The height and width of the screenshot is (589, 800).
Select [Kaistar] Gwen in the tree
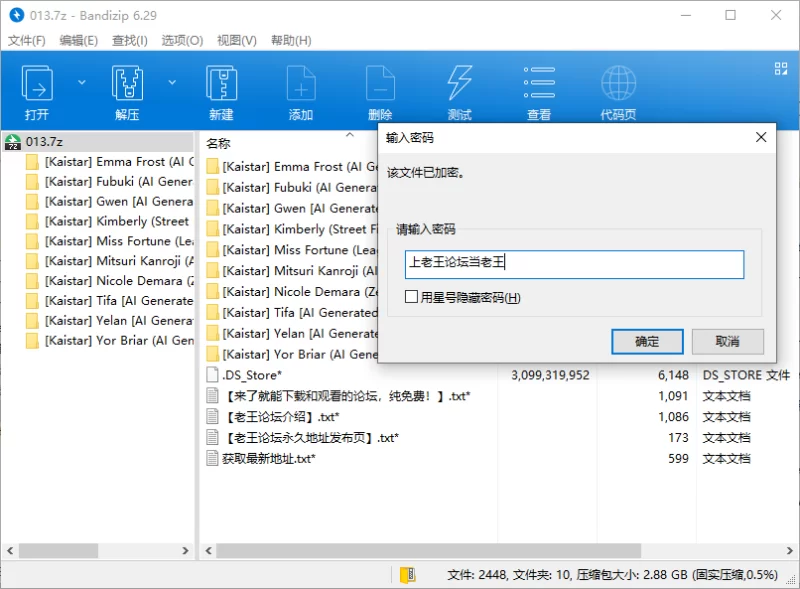(109, 202)
